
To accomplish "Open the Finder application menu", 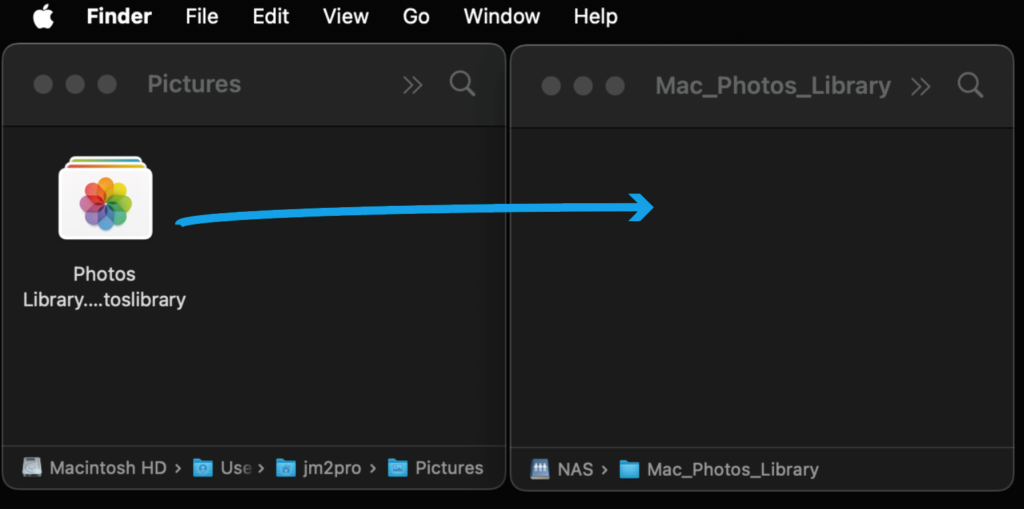I will pos(119,16).
